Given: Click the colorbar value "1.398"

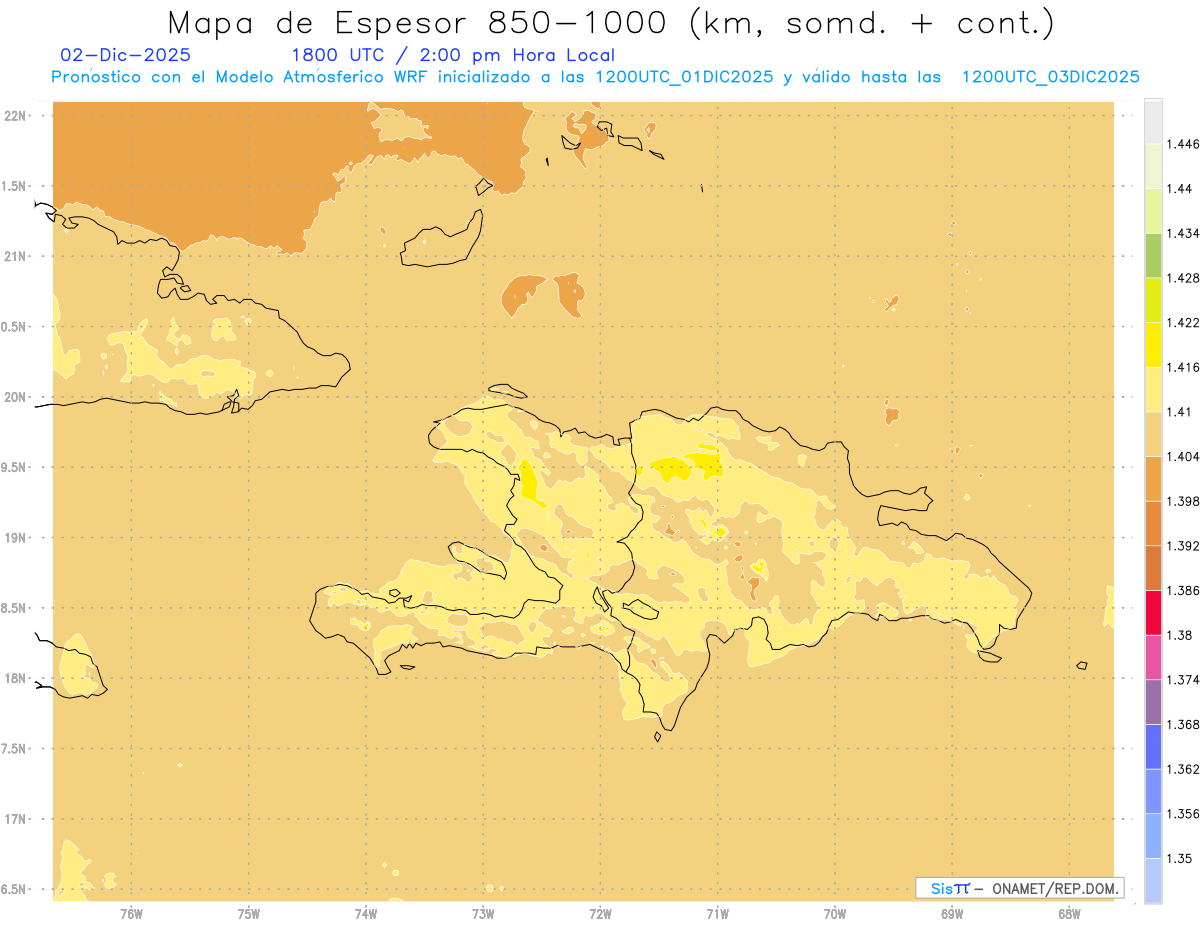Looking at the screenshot, I should click(1183, 501).
